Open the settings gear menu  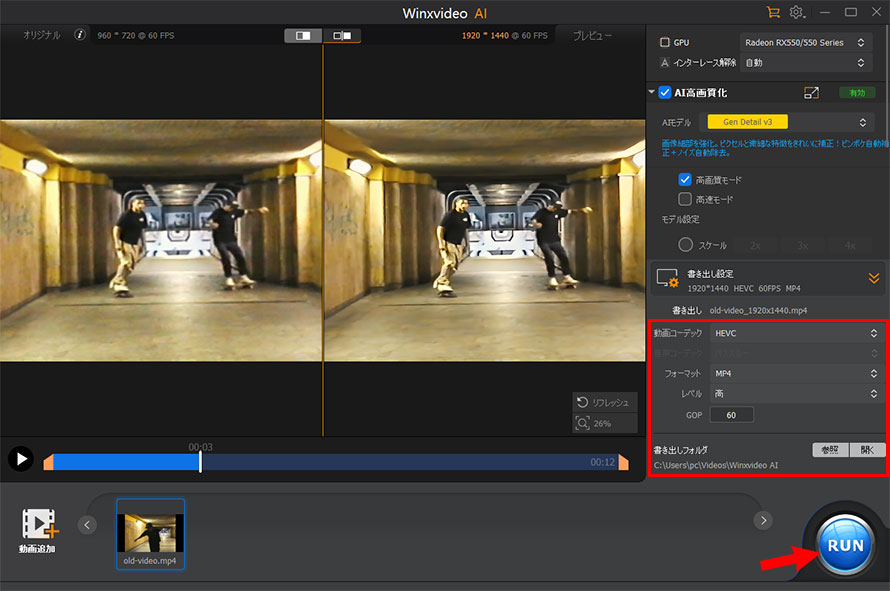[x=796, y=12]
